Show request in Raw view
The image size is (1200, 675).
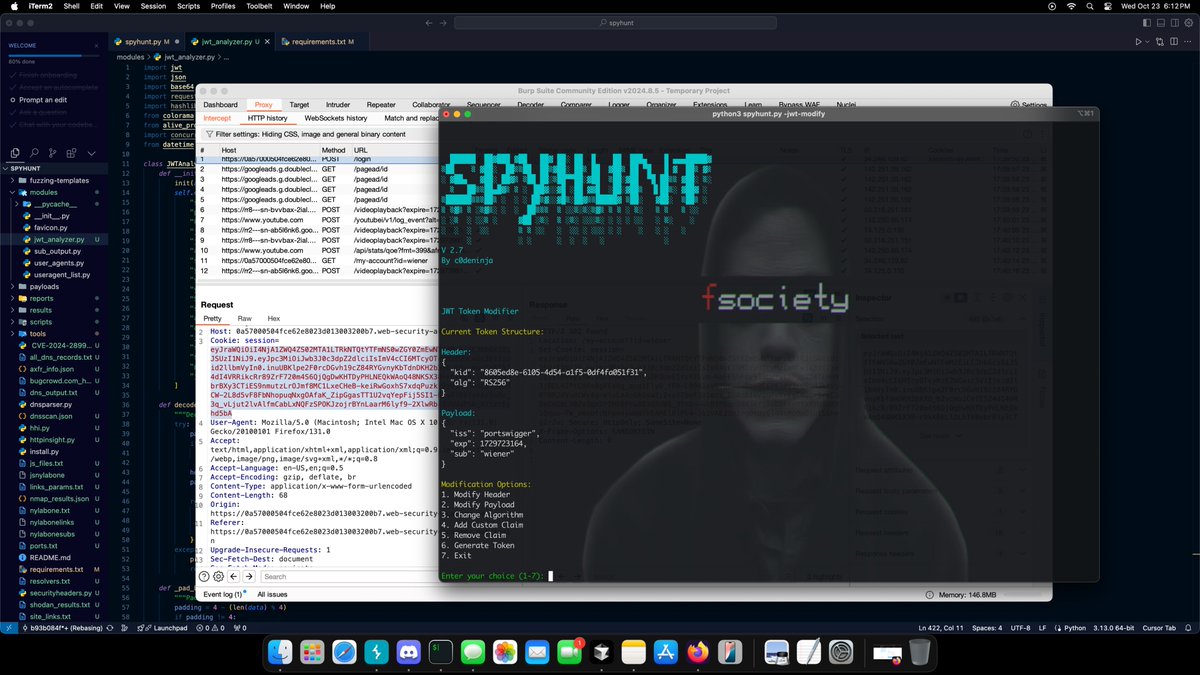[x=244, y=318]
